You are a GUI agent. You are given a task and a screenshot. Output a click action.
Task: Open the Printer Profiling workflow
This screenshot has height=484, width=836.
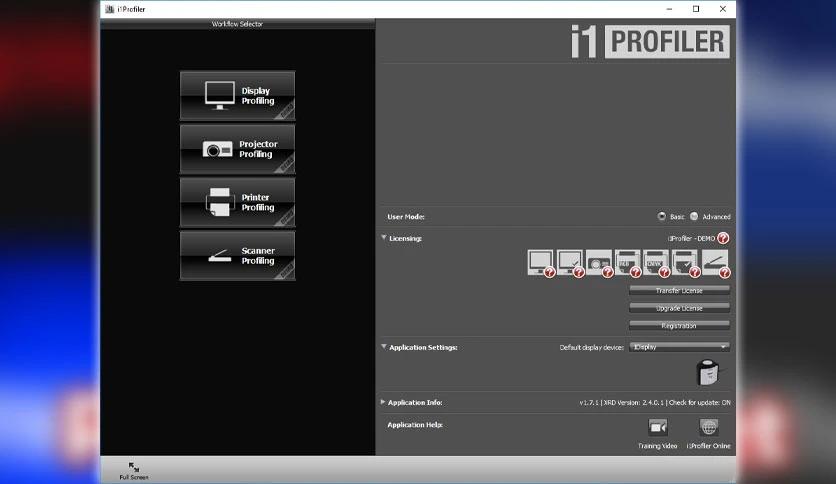pos(237,203)
